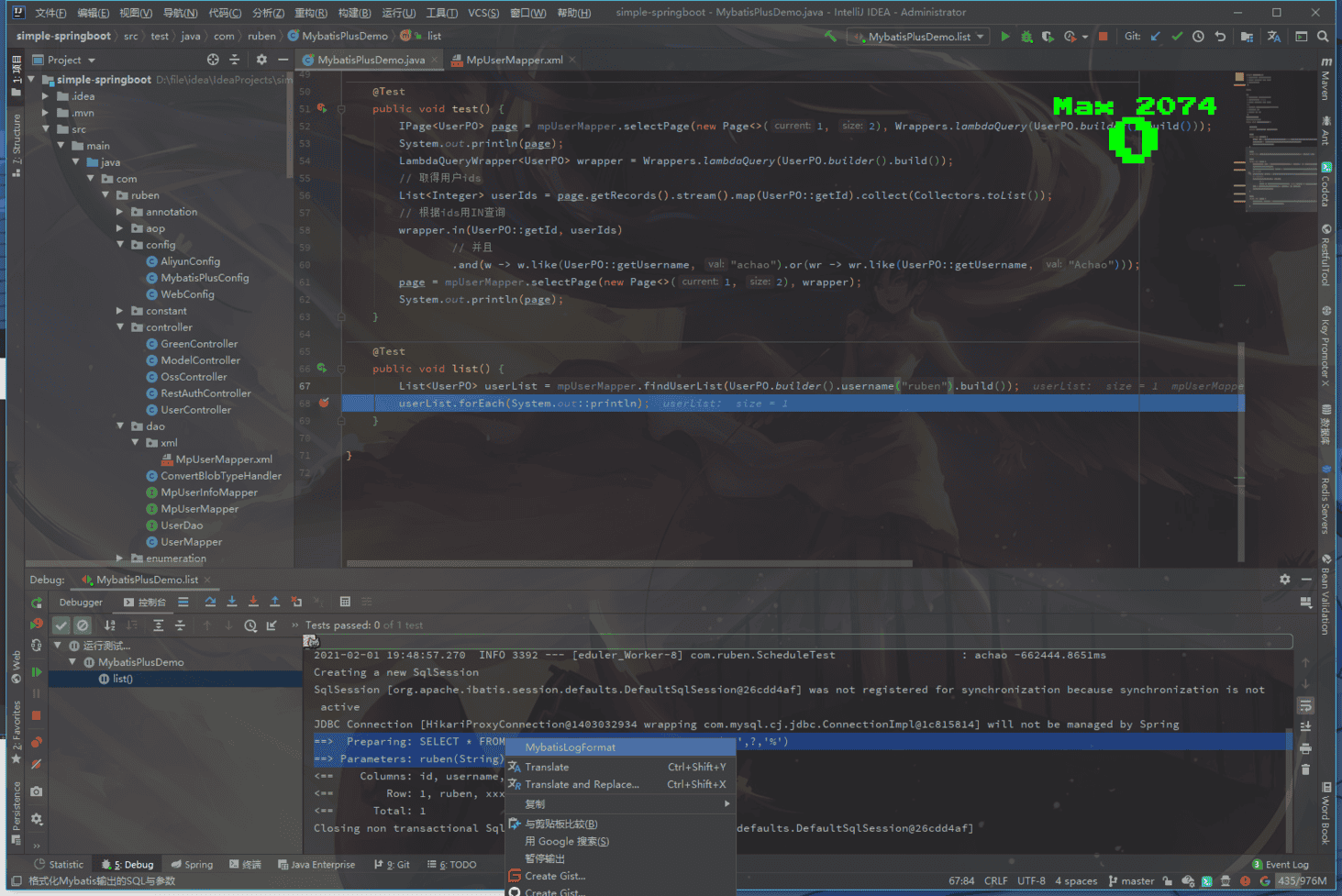Select MybatisLogFormat in the context menu
This screenshot has height=896, width=1342.
[570, 747]
